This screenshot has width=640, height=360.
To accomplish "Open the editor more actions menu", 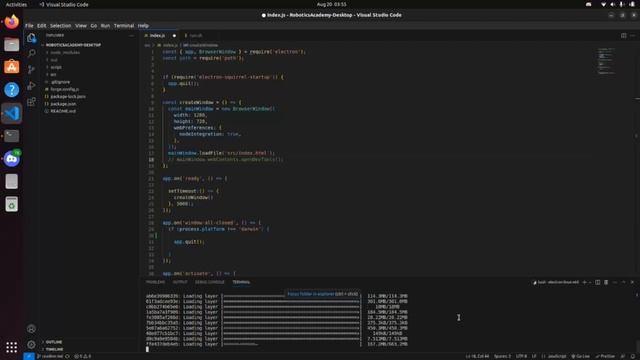I will pyautogui.click(x=632, y=36).
